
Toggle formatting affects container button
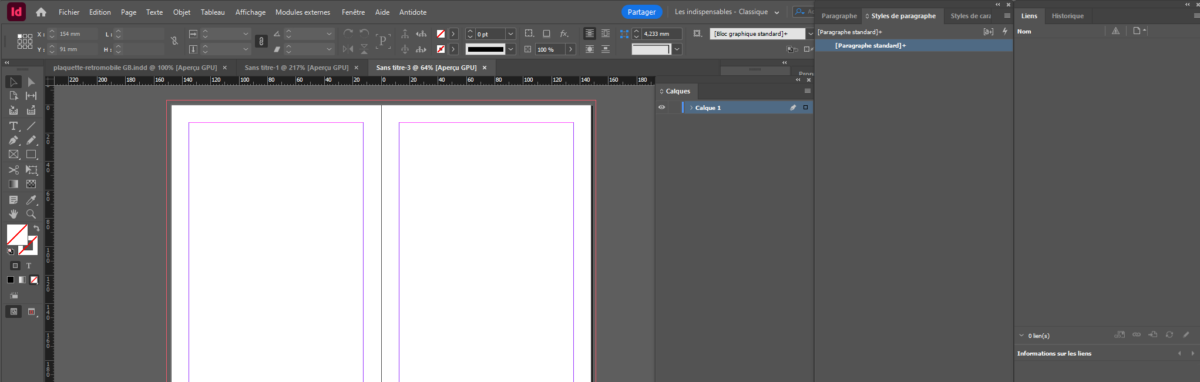point(15,265)
